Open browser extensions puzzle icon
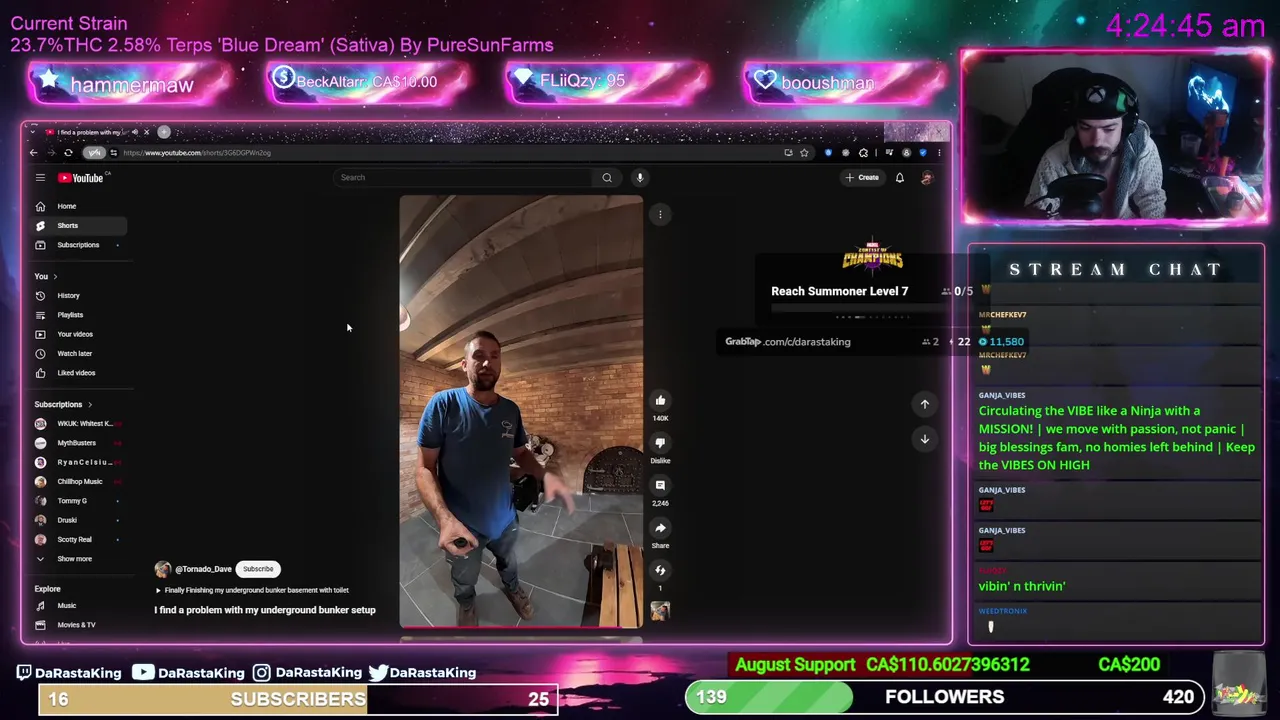The image size is (1280, 720). pos(863,153)
